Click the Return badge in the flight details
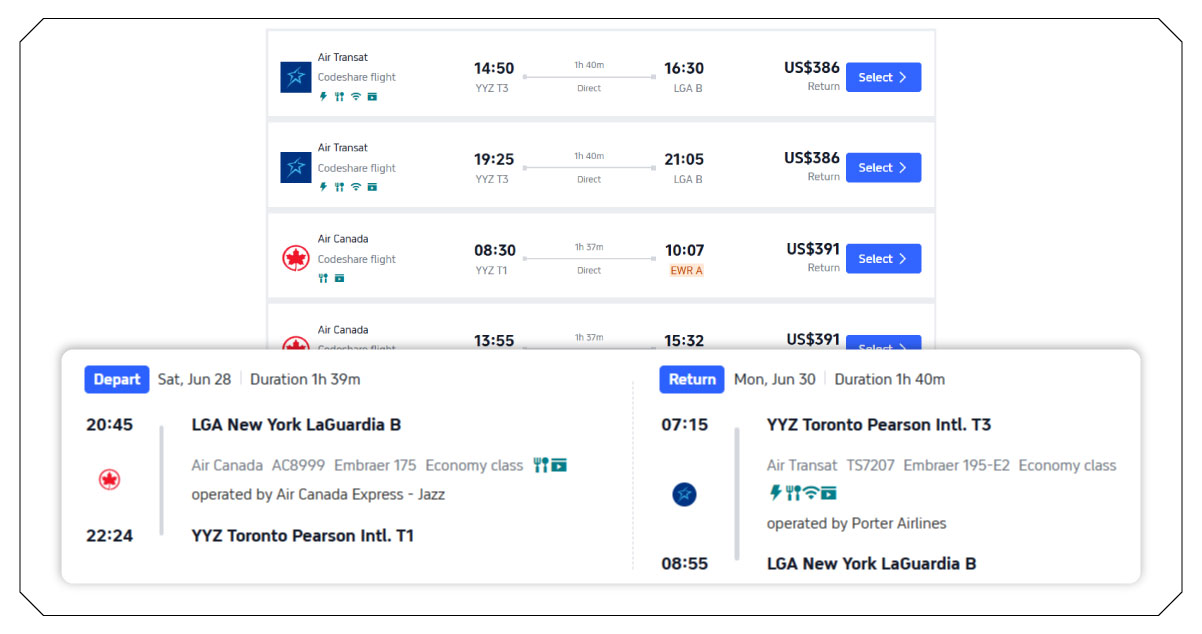1202x634 pixels. click(692, 379)
